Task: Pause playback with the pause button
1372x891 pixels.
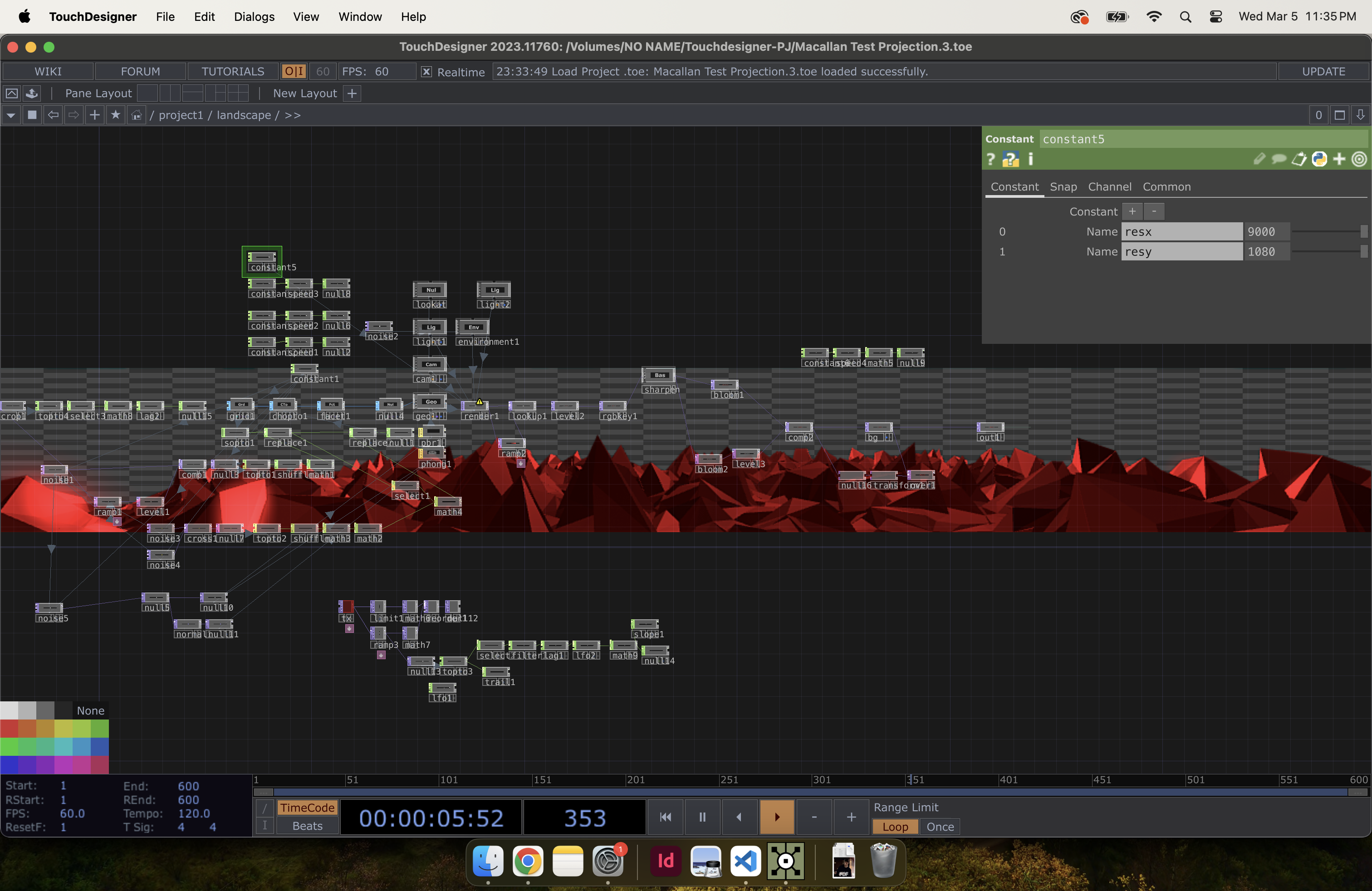Action: point(702,817)
